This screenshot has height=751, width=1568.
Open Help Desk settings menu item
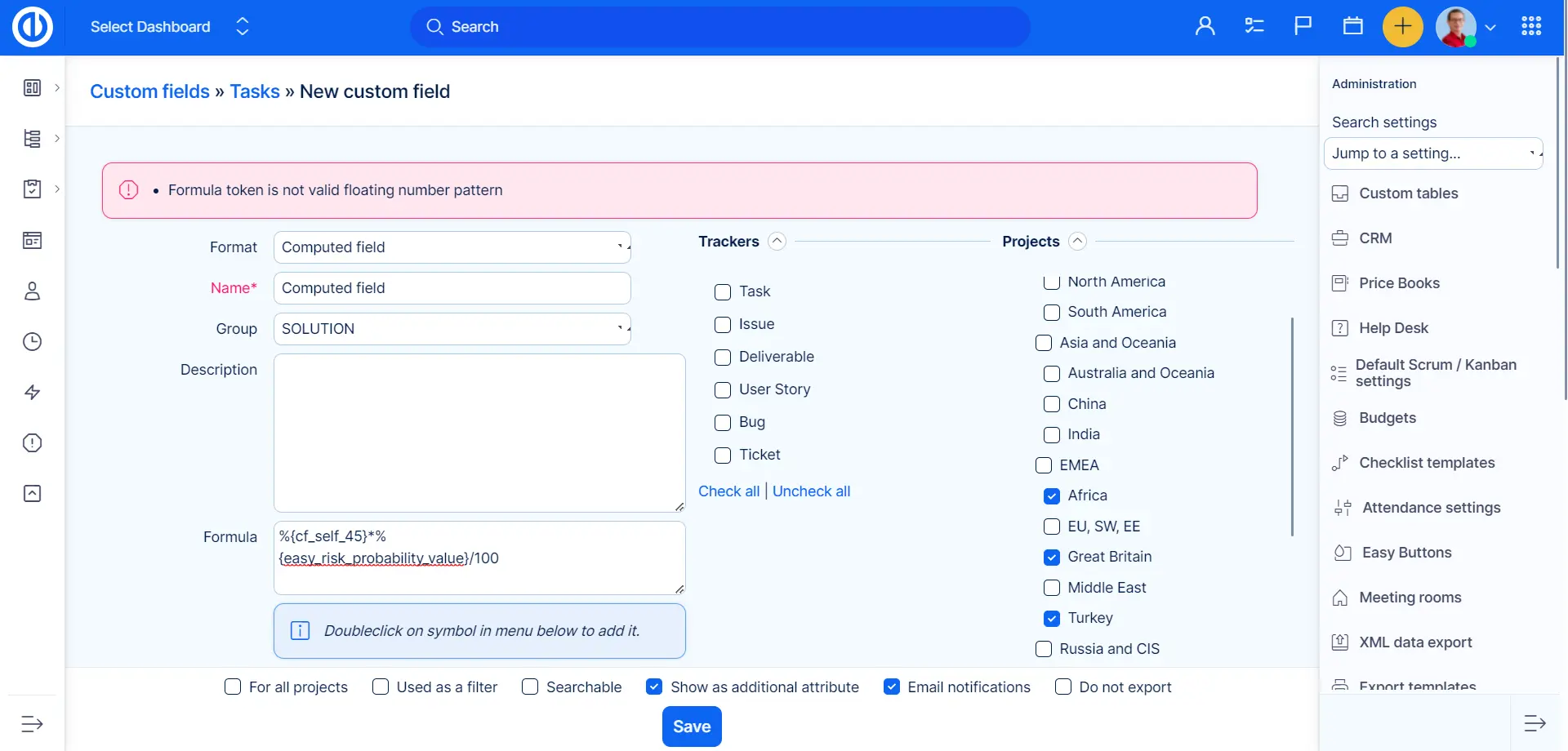click(1393, 328)
